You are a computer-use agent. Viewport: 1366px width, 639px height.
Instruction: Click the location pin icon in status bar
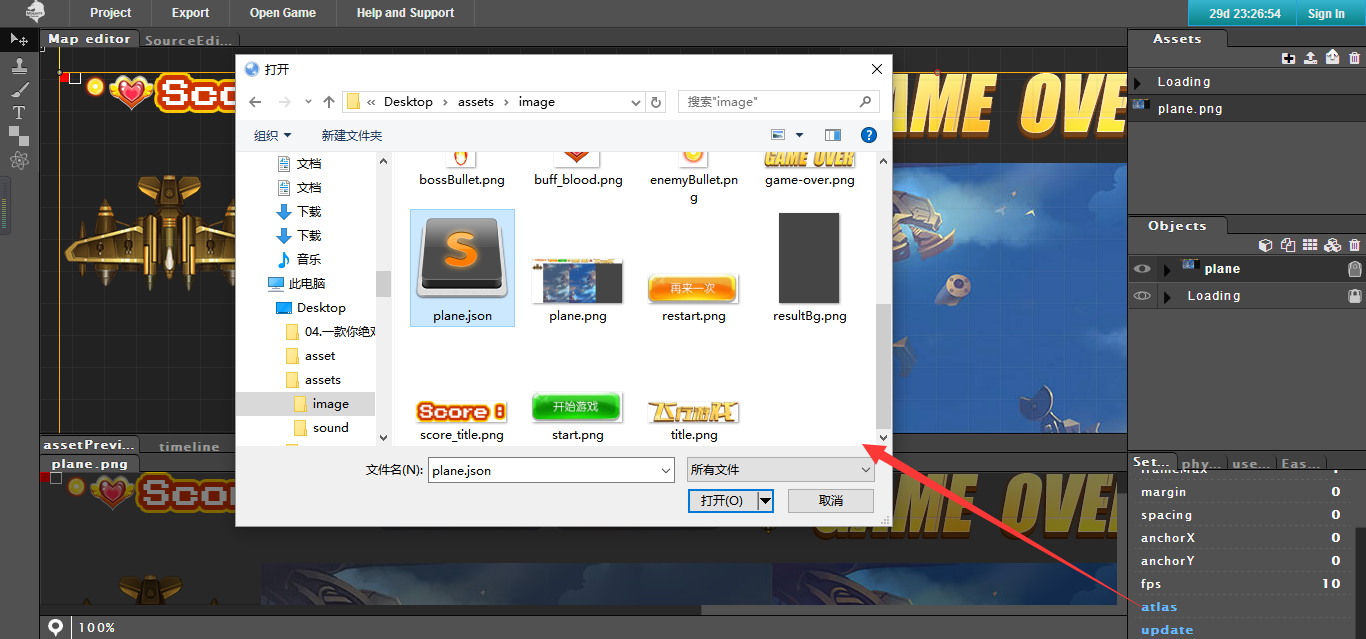[x=56, y=627]
